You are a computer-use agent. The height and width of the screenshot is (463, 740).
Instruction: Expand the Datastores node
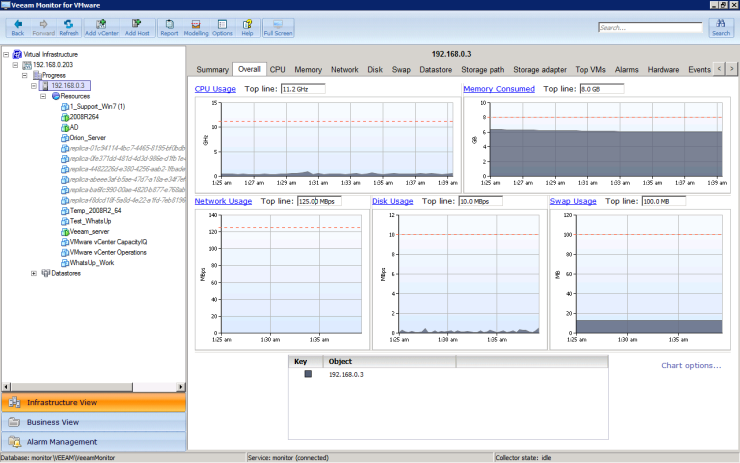34,273
